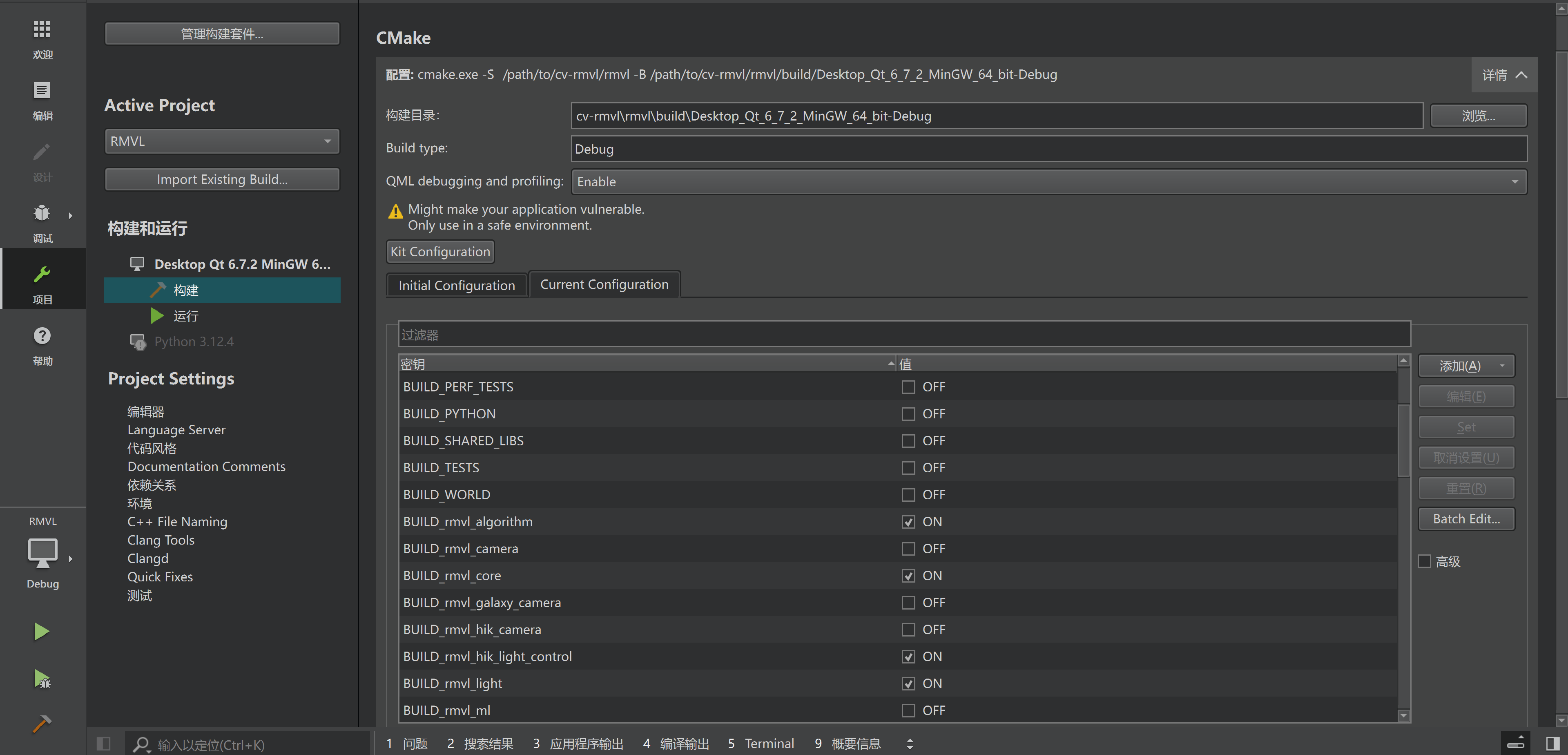Open the Search Results (搜索结果) pane
1568x755 pixels.
(480, 744)
